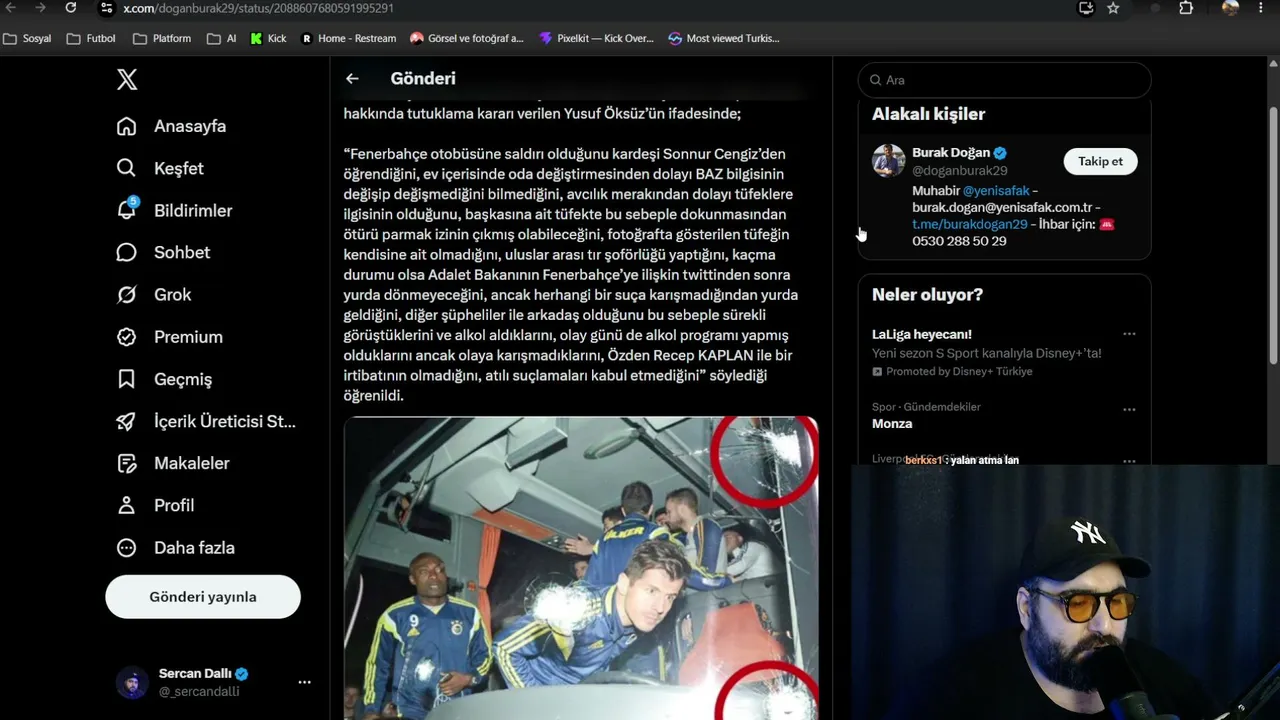Open the browser extensions puzzle icon
The image size is (1280, 720).
click(1186, 8)
